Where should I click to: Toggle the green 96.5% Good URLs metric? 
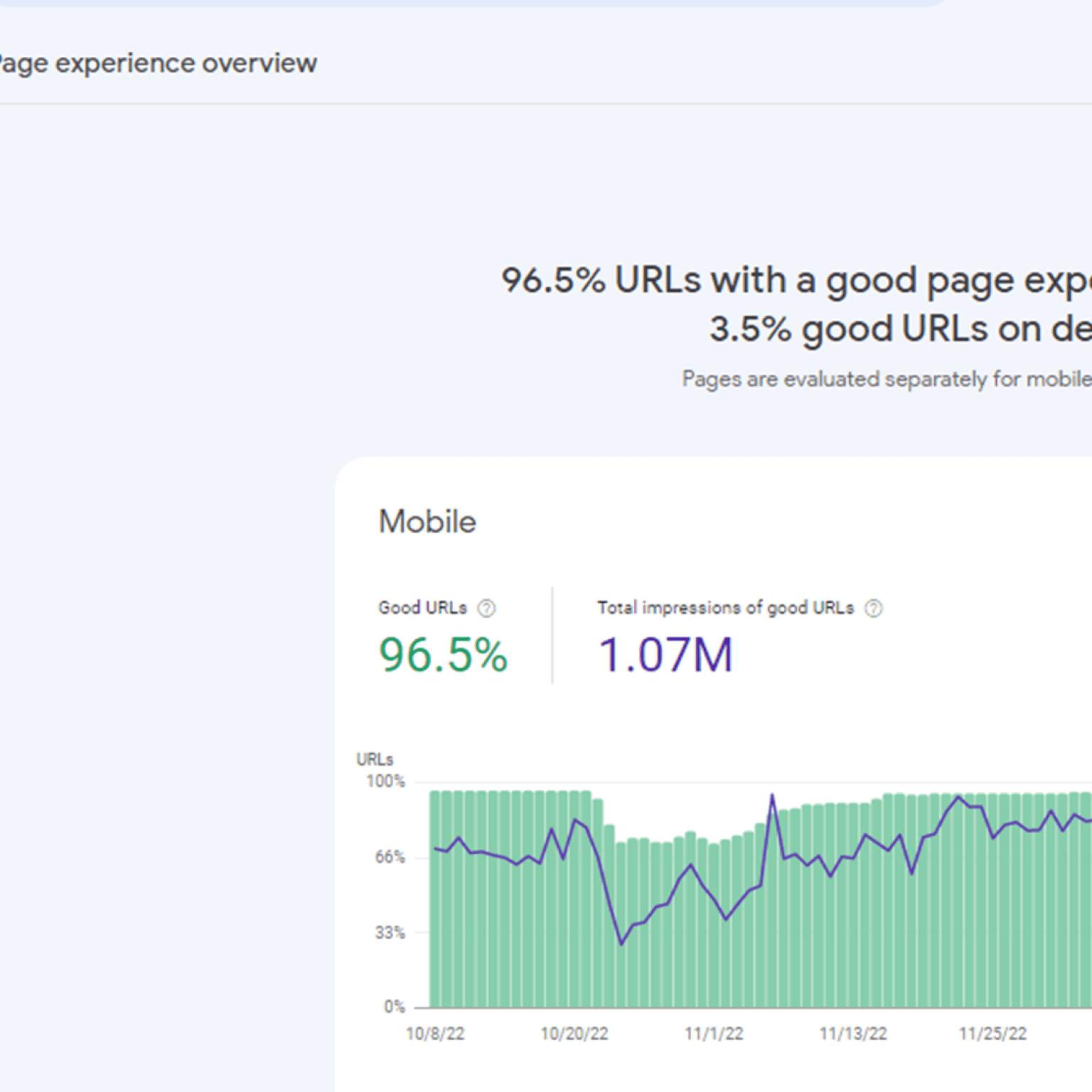point(443,655)
